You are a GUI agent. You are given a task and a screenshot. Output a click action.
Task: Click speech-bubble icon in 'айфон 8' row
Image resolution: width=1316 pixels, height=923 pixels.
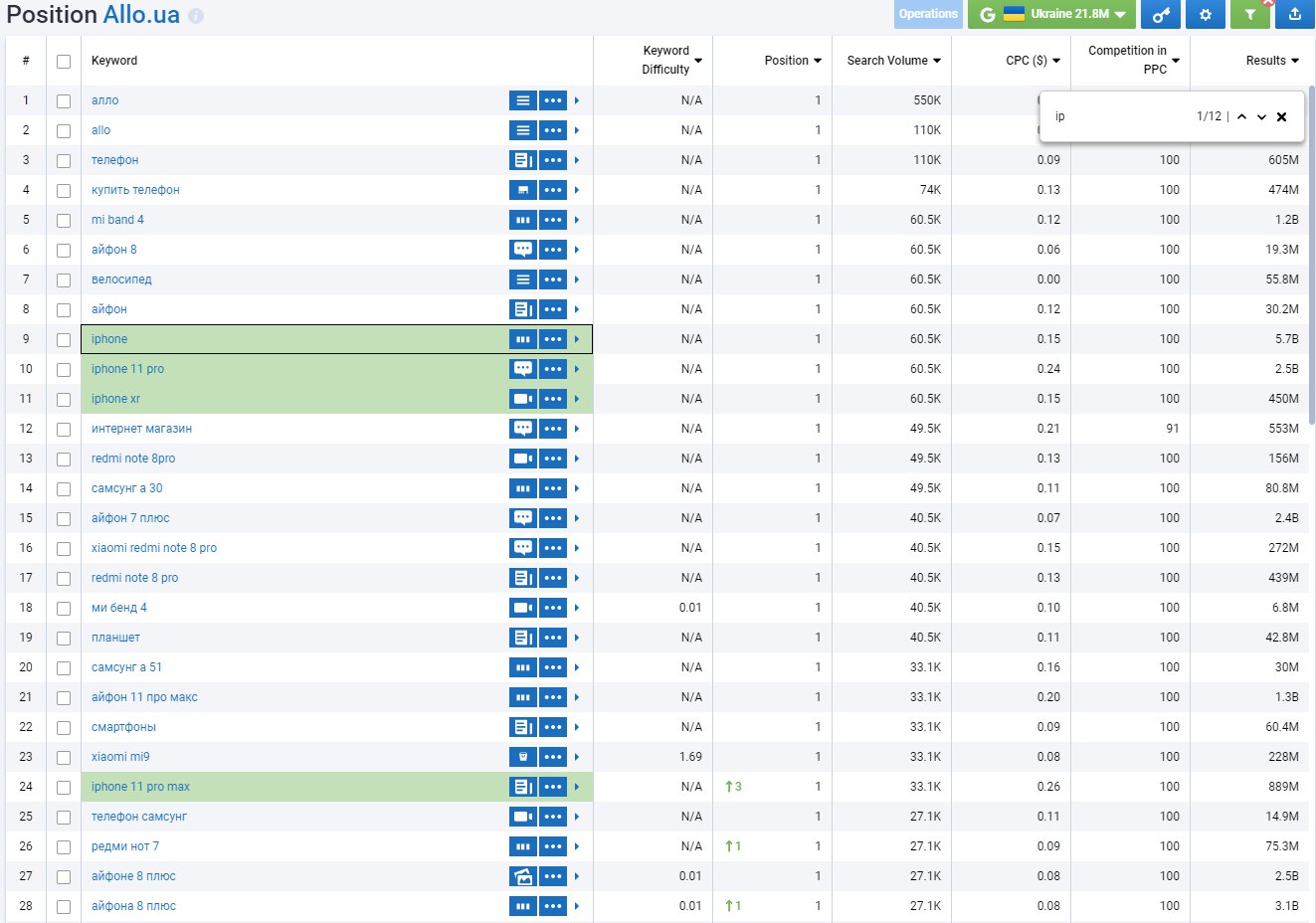(x=523, y=250)
